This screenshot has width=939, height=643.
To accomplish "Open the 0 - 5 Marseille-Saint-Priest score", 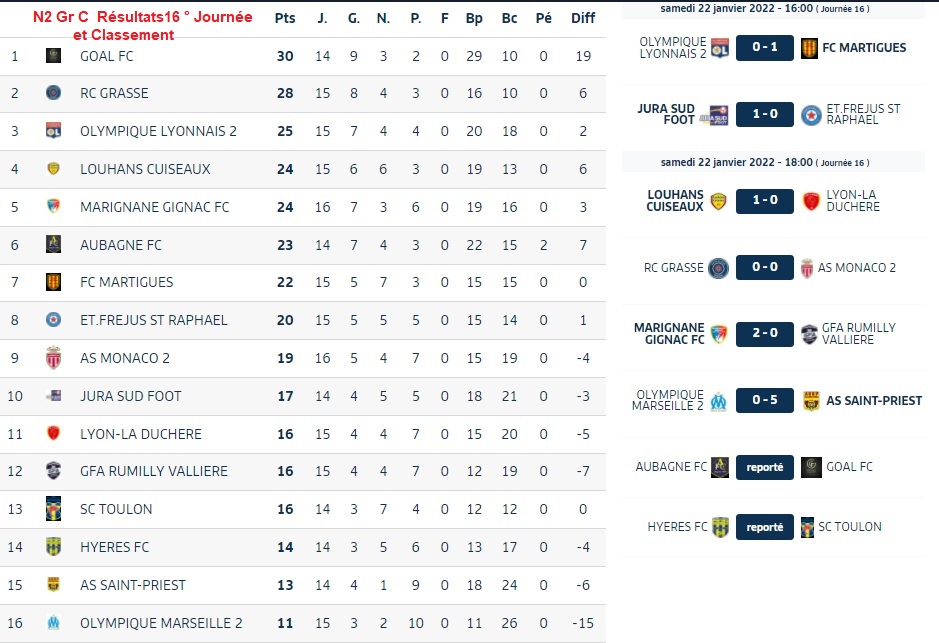I will point(765,401).
